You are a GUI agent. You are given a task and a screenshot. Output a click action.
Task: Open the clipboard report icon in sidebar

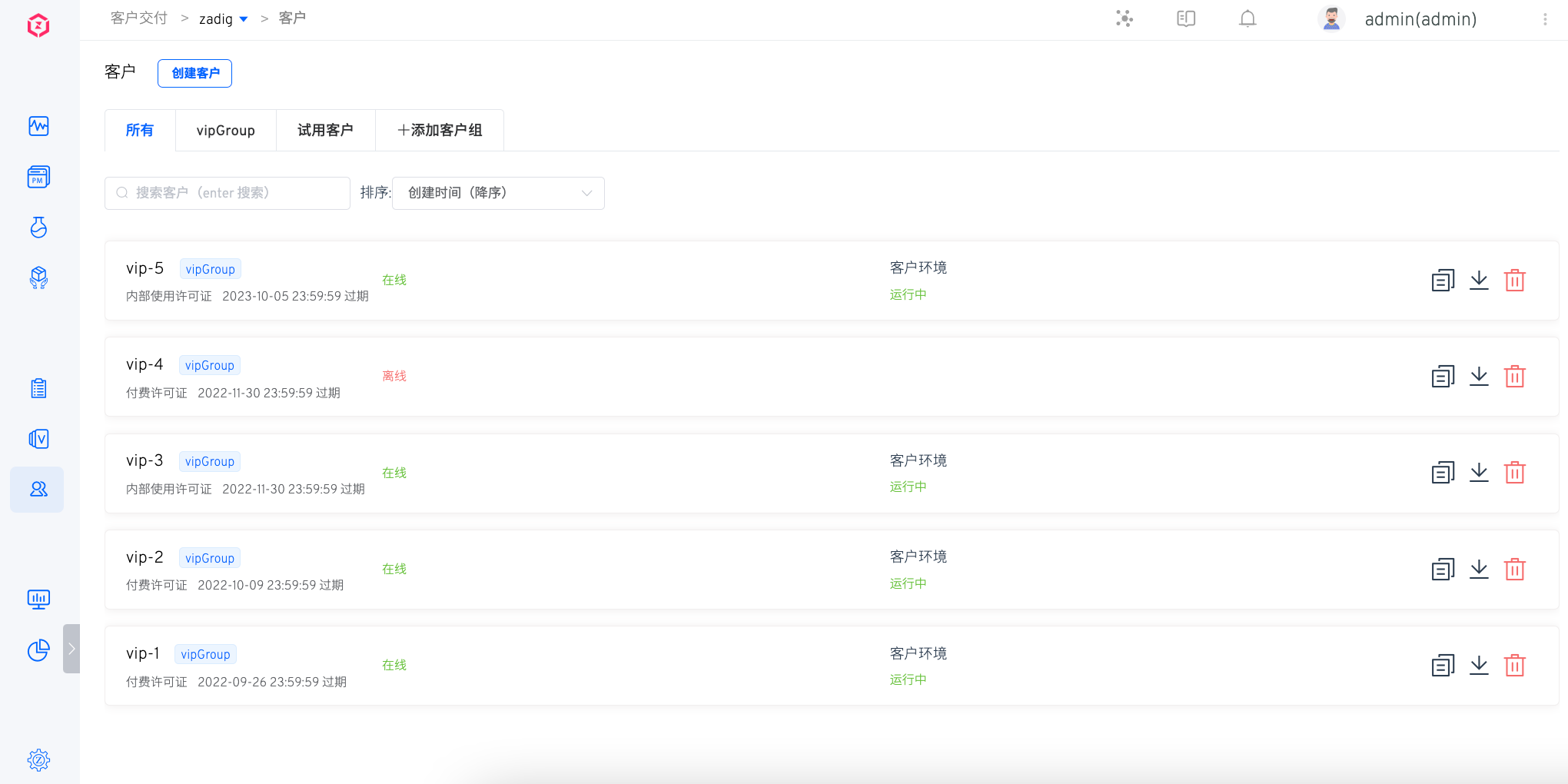pyautogui.click(x=38, y=388)
